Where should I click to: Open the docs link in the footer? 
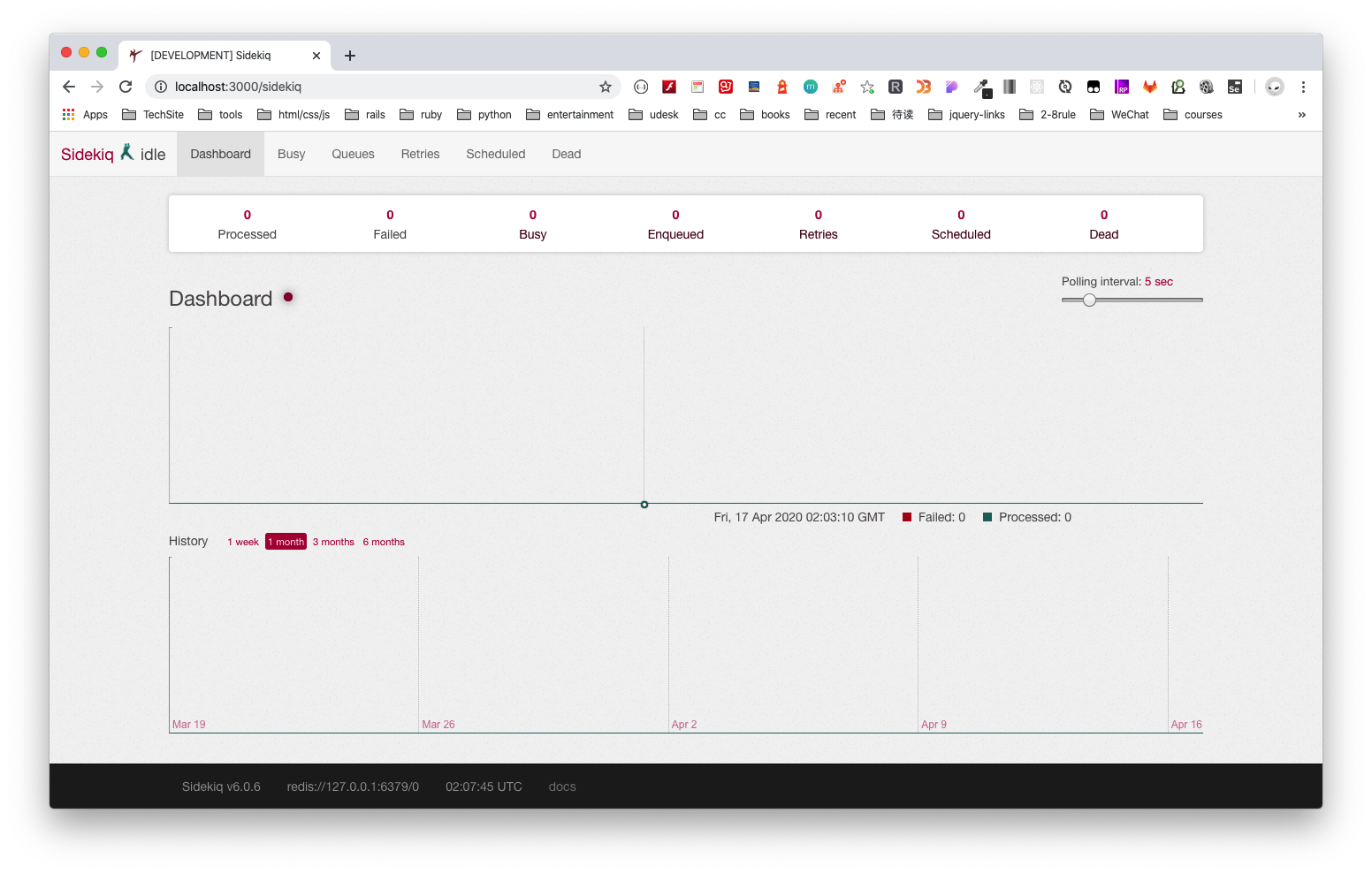[561, 786]
